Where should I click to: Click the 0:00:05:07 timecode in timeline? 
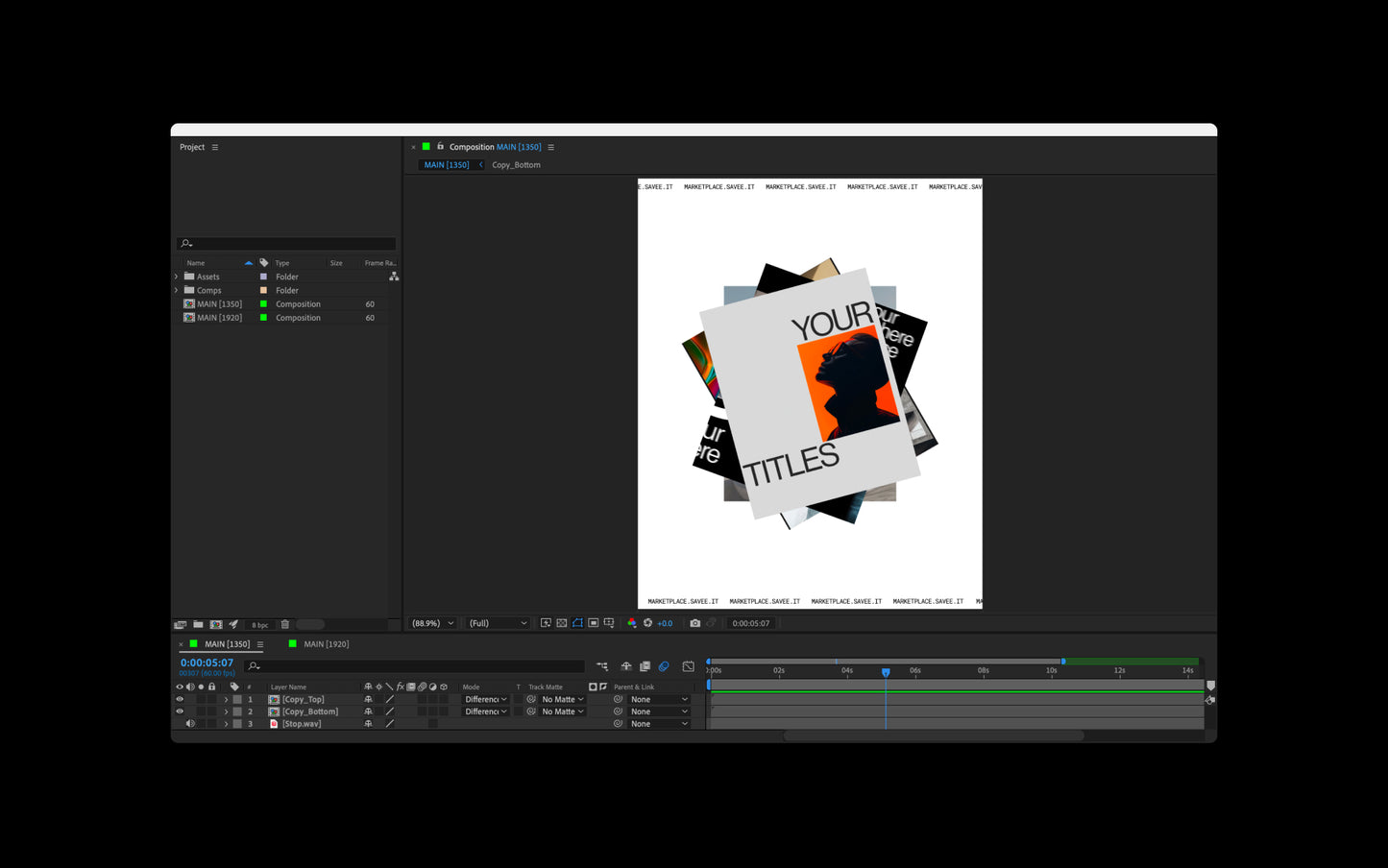(207, 663)
